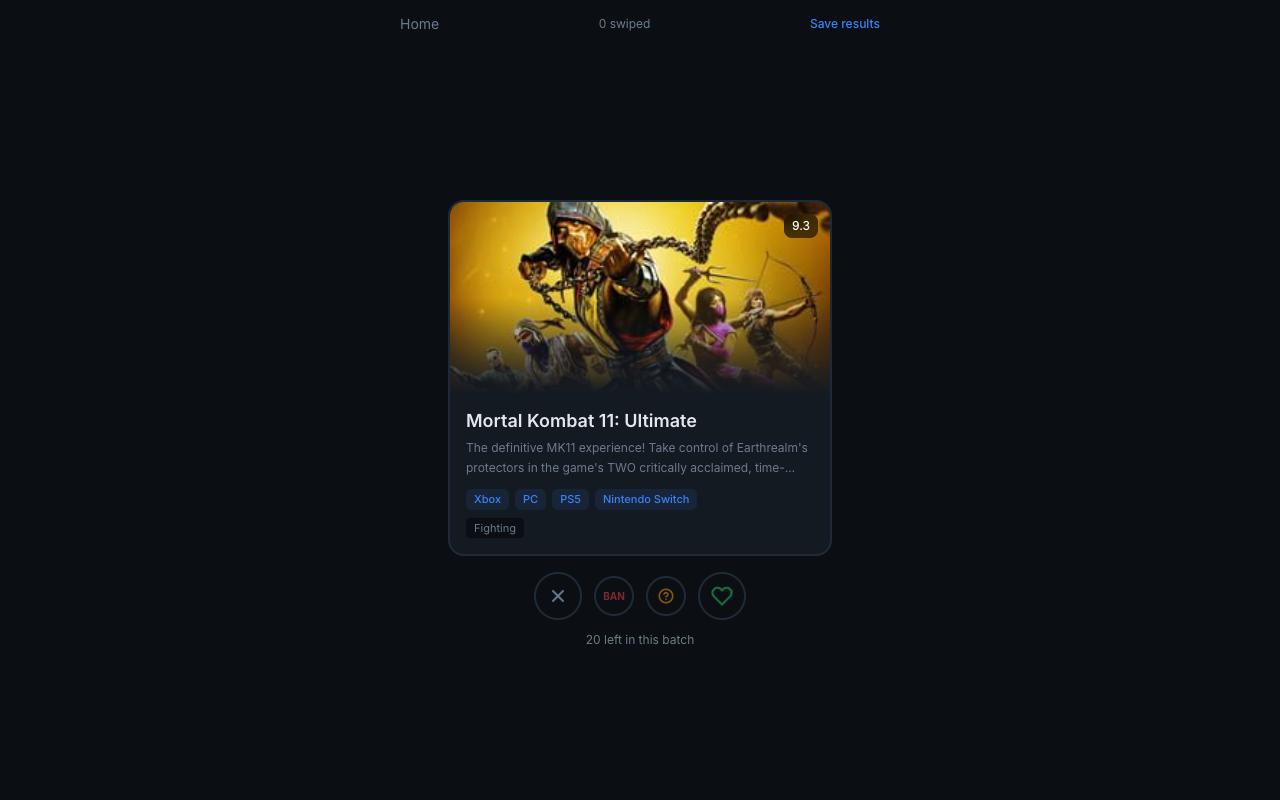Click the 20 left in this batch text
The width and height of the screenshot is (1280, 800).
(640, 640)
